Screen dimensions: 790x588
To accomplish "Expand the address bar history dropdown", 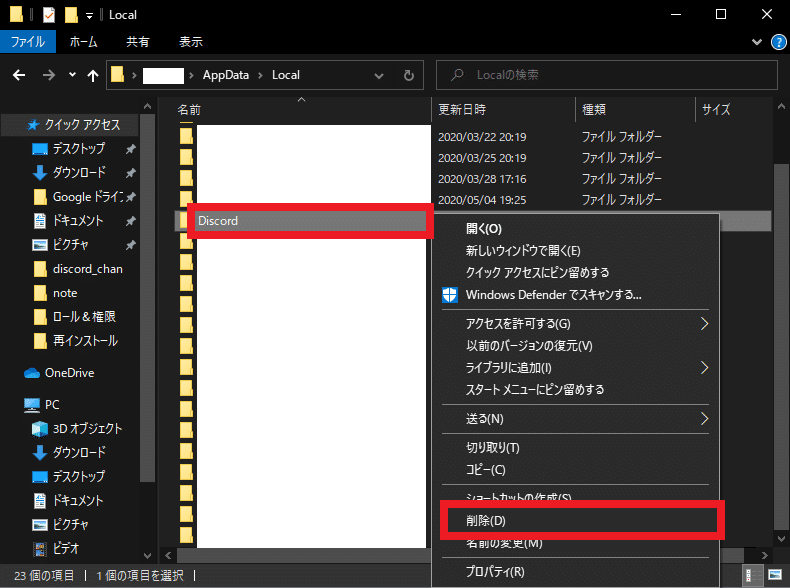I will [379, 76].
